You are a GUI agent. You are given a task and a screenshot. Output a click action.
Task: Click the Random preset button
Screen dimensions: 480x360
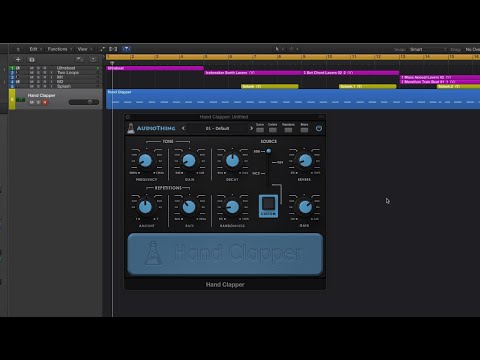coord(288,128)
